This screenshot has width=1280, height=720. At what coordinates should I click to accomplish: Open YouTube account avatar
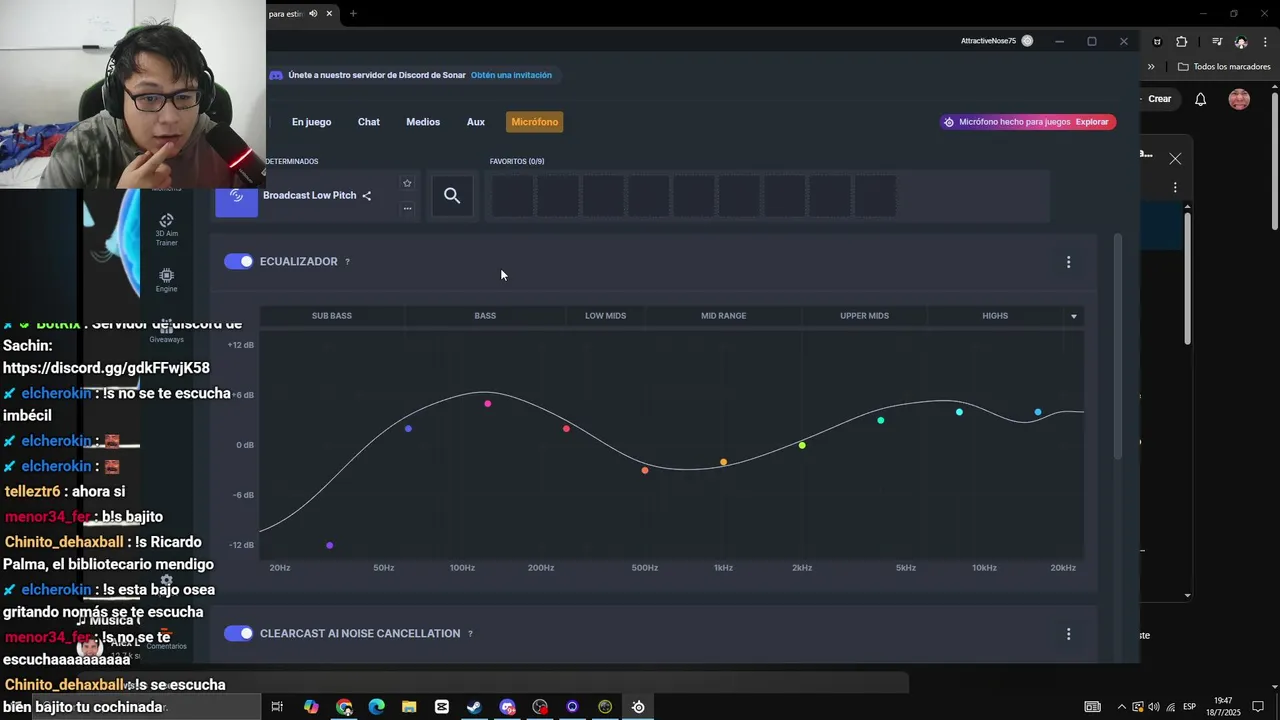click(x=1239, y=99)
